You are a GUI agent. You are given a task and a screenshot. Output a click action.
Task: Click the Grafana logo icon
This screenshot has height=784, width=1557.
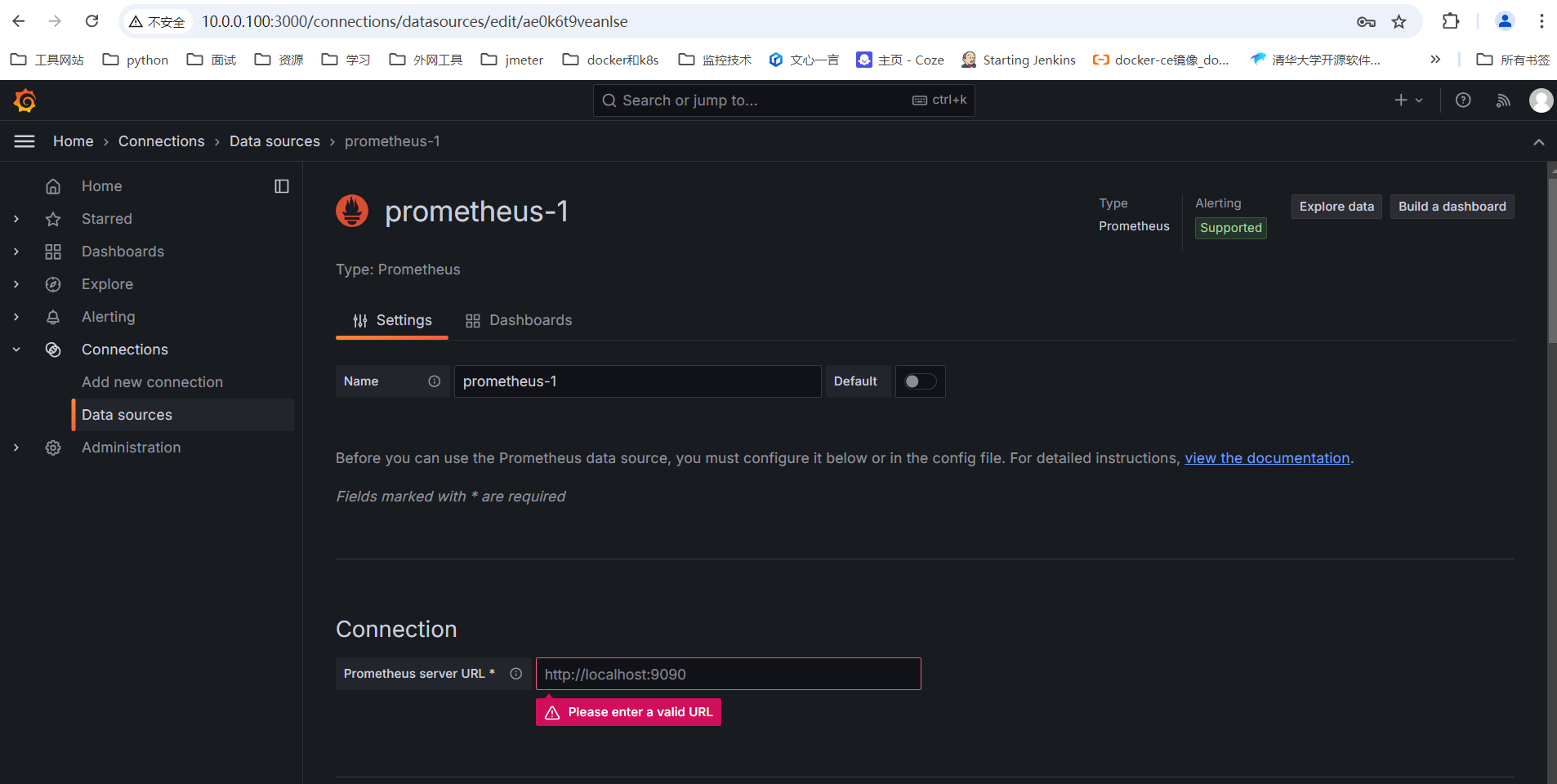[25, 100]
